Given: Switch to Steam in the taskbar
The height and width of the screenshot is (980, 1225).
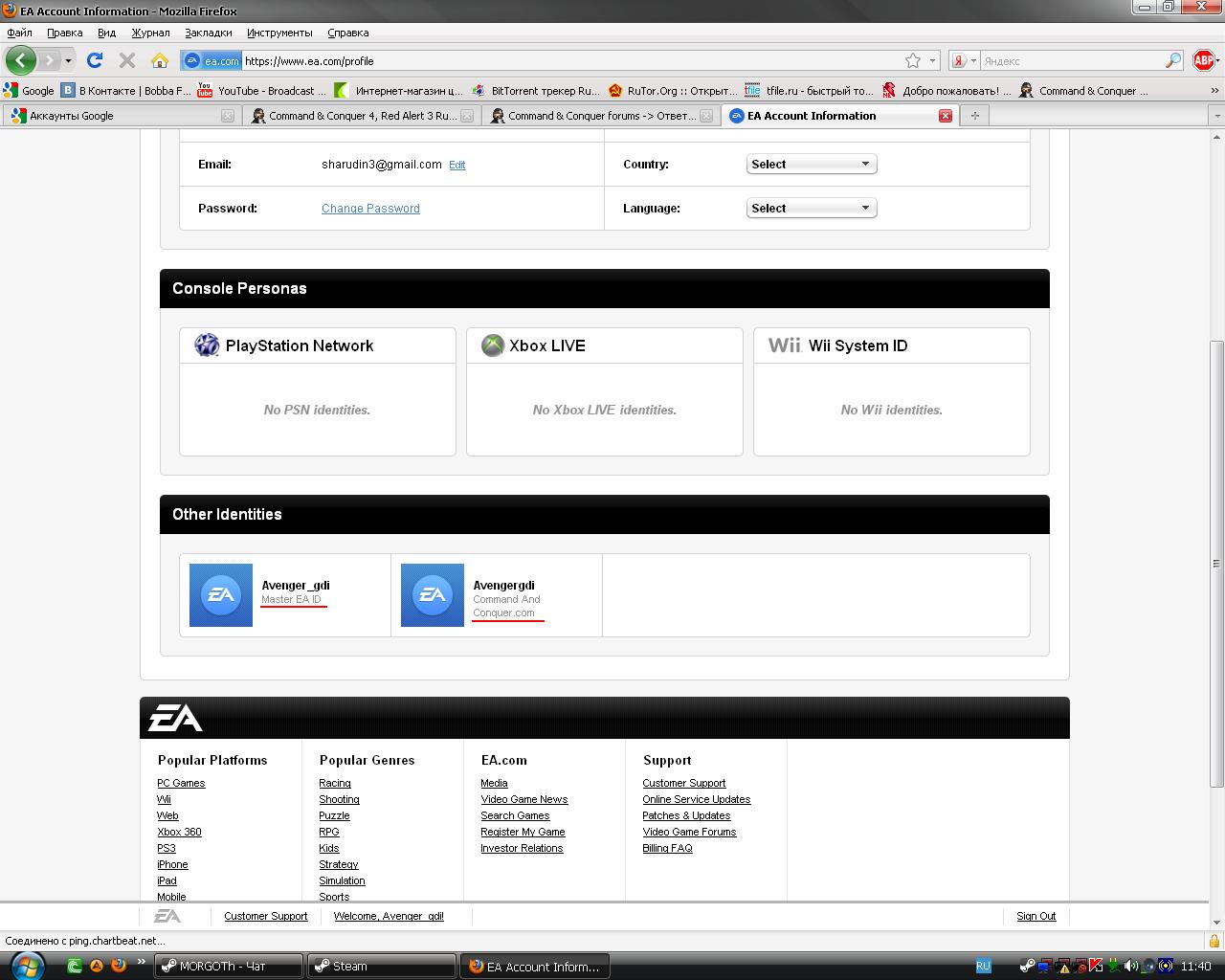Looking at the screenshot, I should (x=382, y=966).
